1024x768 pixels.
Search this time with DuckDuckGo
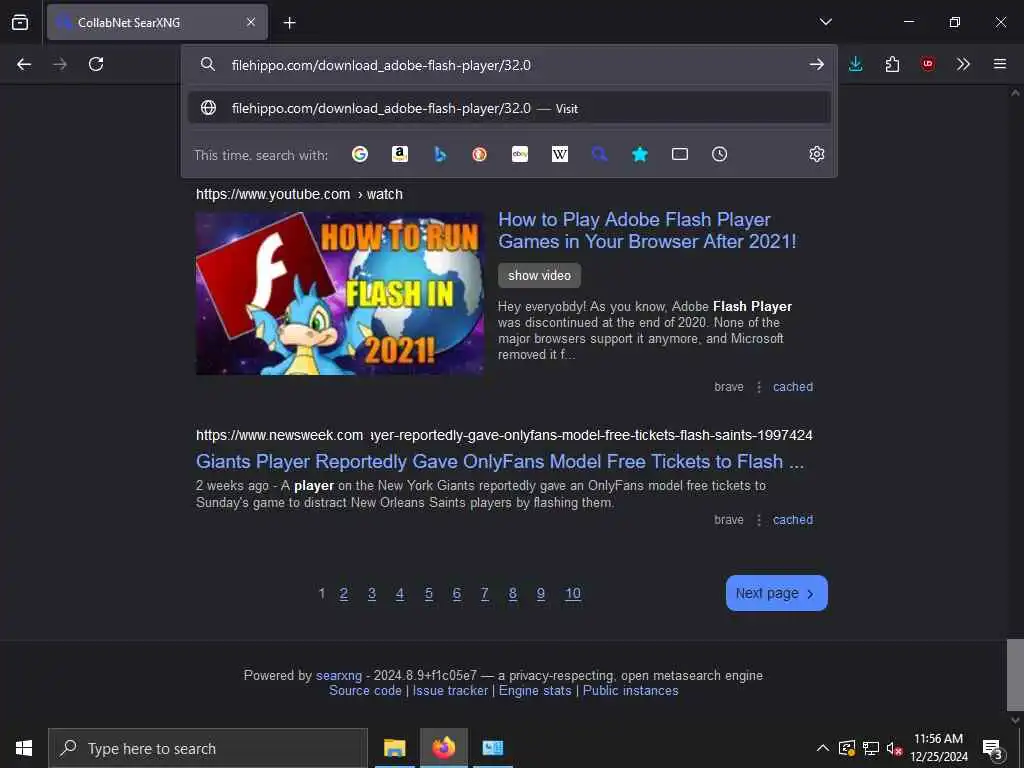point(479,154)
